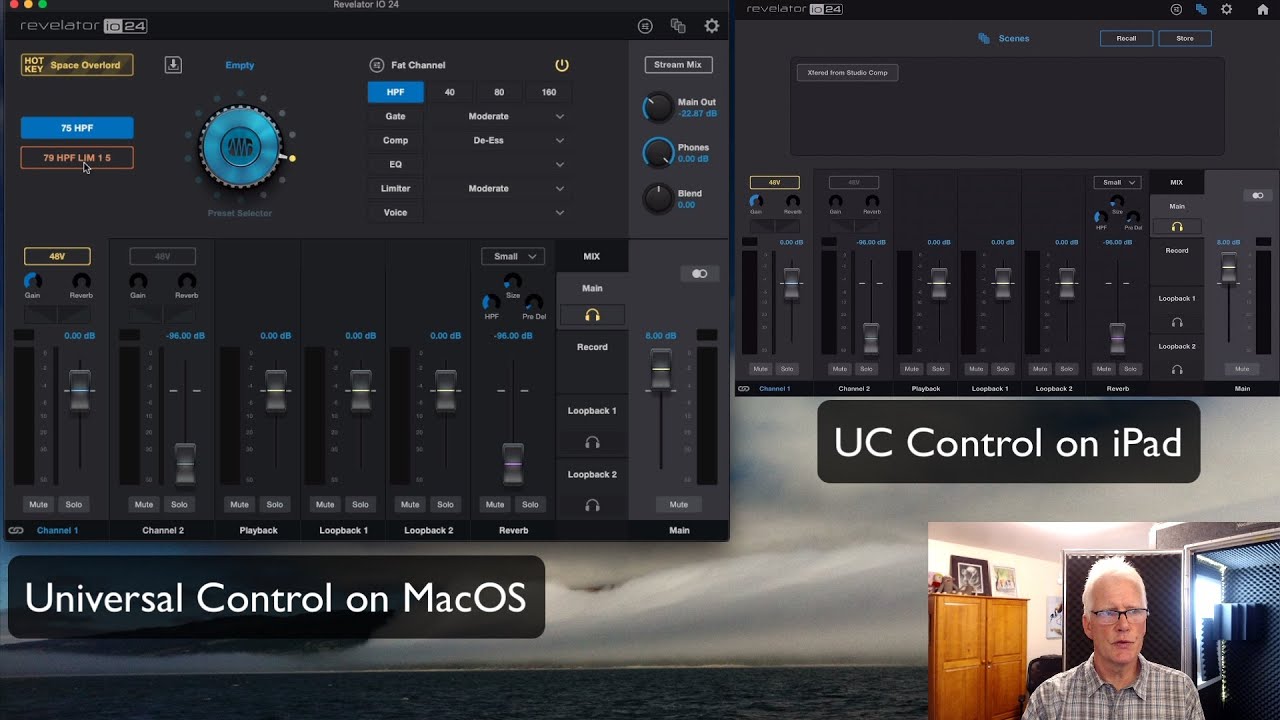Click blue scenes icon in iPad header

pos(1201,9)
